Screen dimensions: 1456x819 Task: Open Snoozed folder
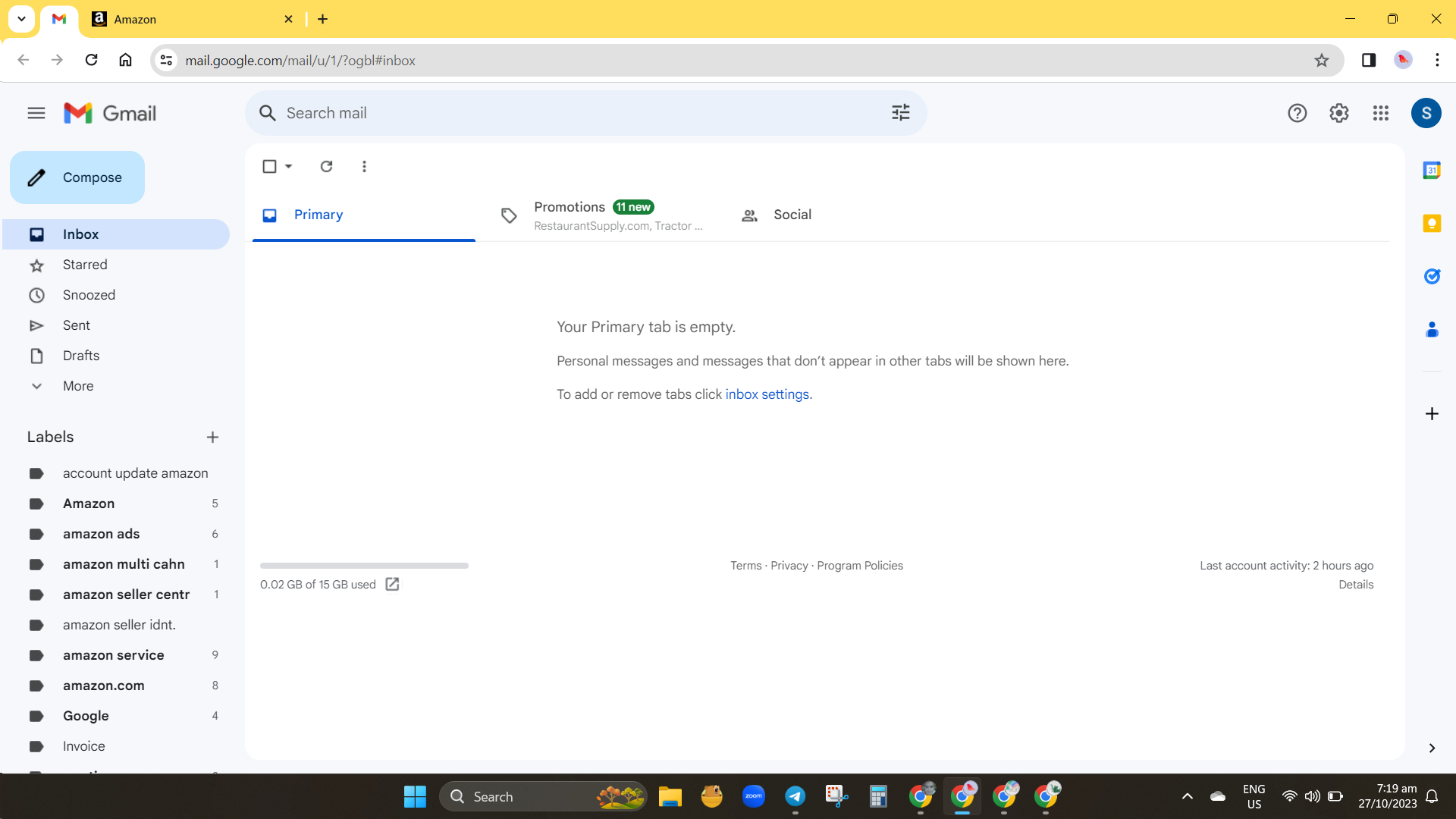[x=116, y=295]
